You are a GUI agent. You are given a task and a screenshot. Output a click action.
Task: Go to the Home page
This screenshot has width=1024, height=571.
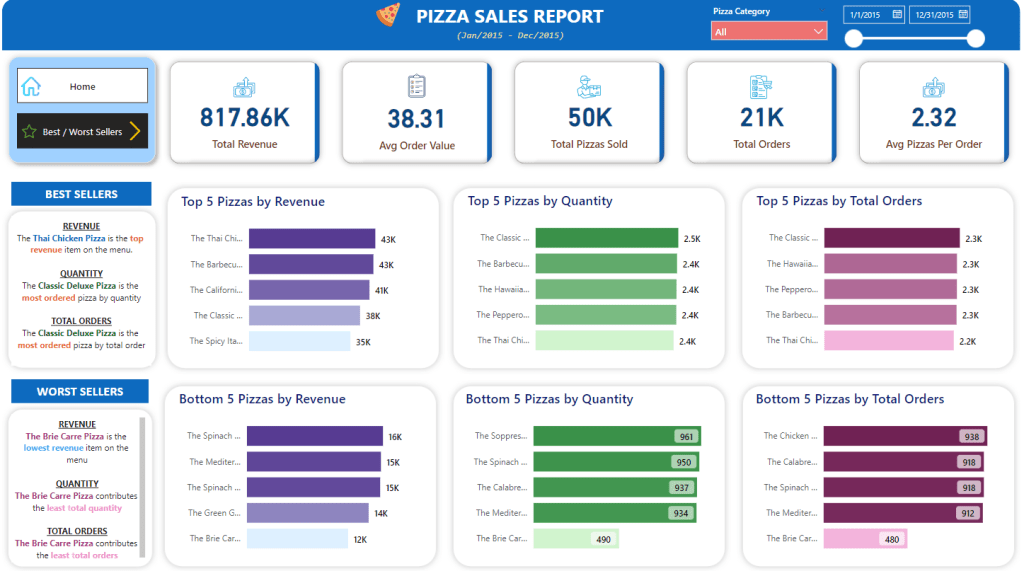point(82,86)
